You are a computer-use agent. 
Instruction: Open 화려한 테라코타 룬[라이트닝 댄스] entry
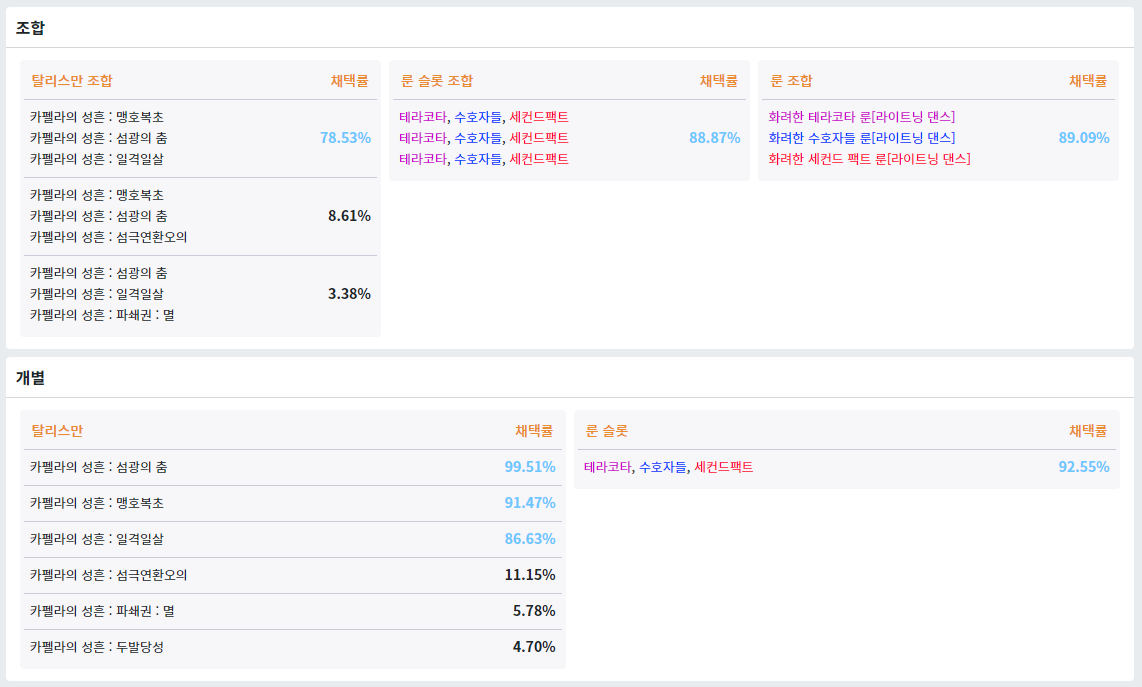[861, 117]
